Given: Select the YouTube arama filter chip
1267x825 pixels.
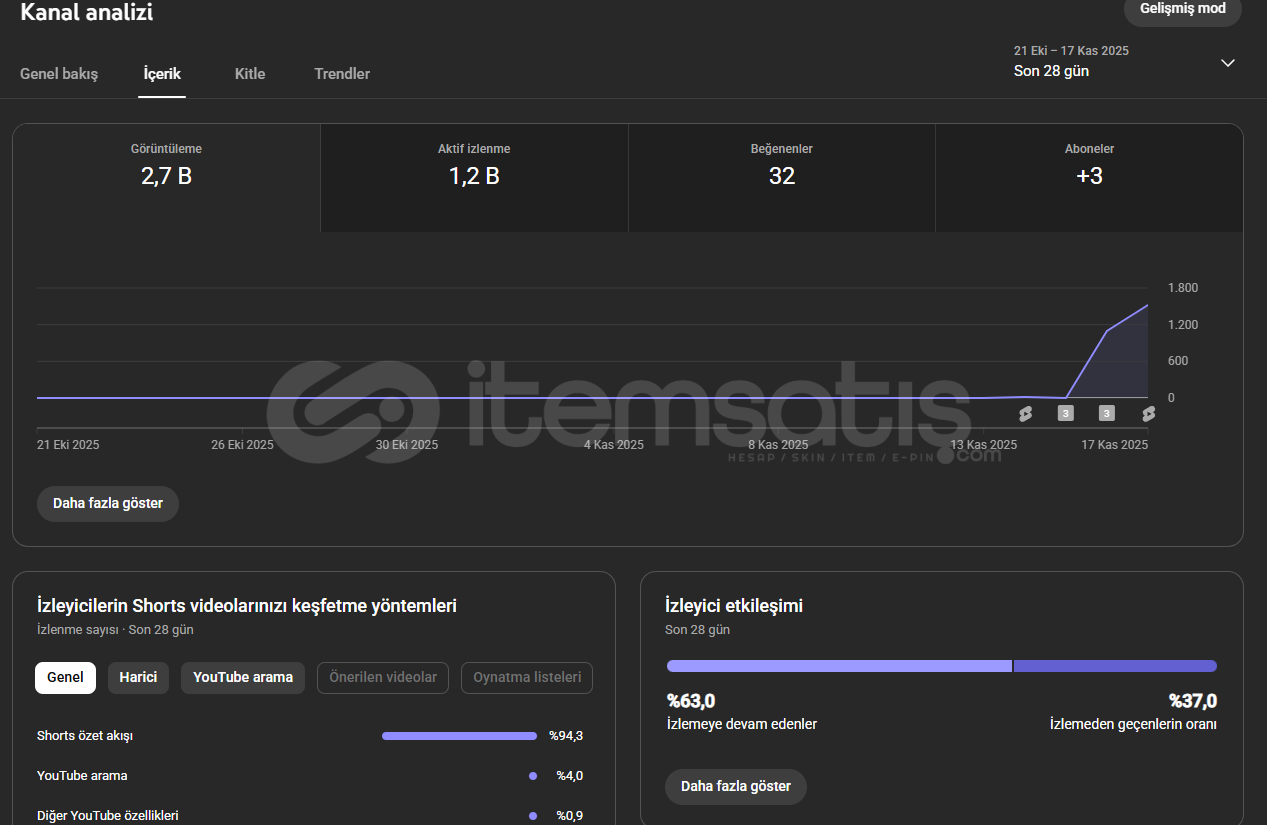Looking at the screenshot, I should tap(243, 677).
